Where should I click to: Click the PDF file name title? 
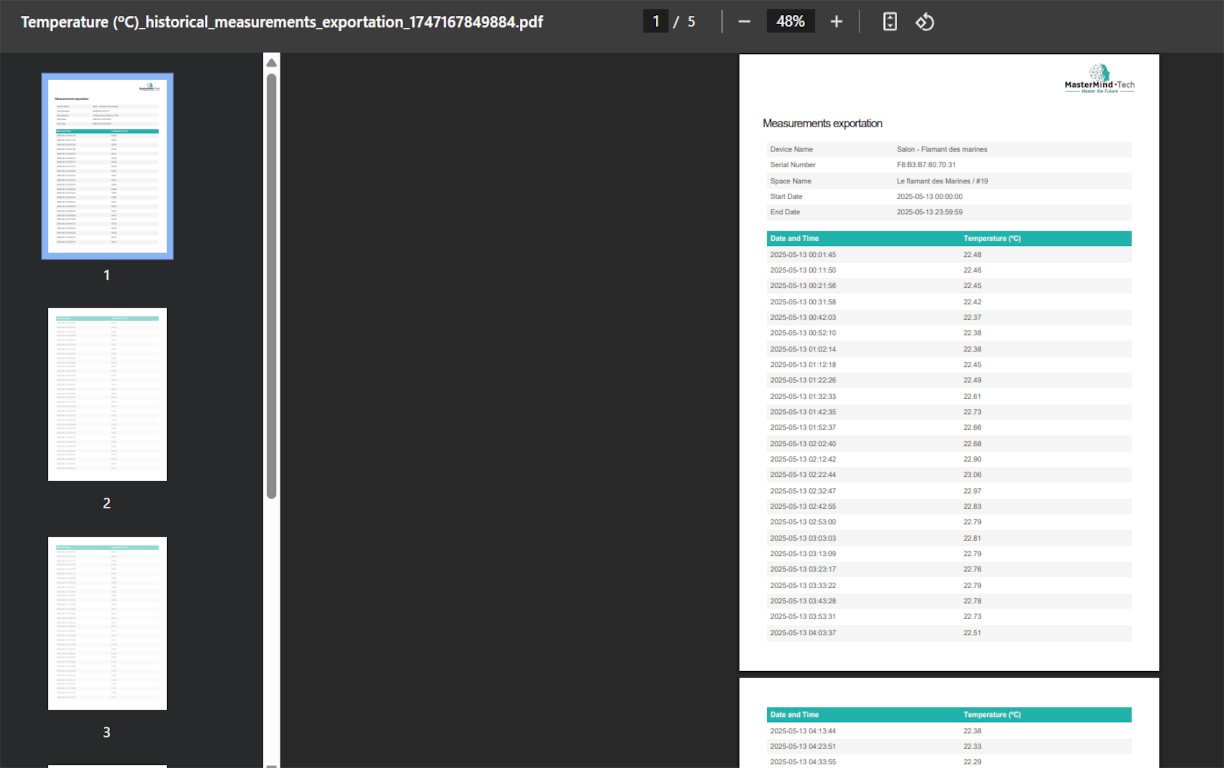click(282, 22)
